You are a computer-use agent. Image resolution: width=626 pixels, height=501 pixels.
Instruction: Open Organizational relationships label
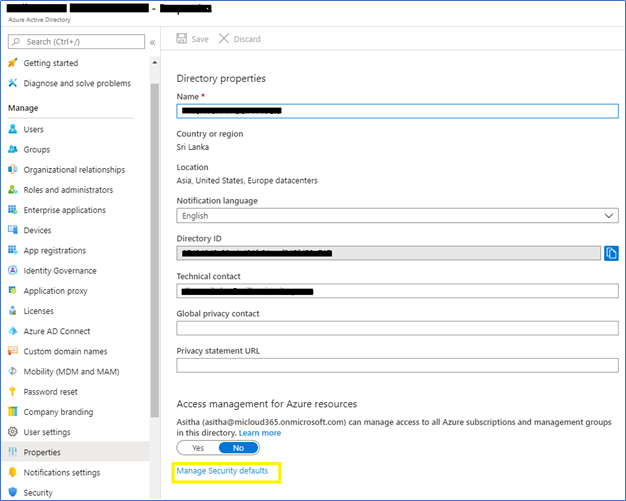point(74,170)
